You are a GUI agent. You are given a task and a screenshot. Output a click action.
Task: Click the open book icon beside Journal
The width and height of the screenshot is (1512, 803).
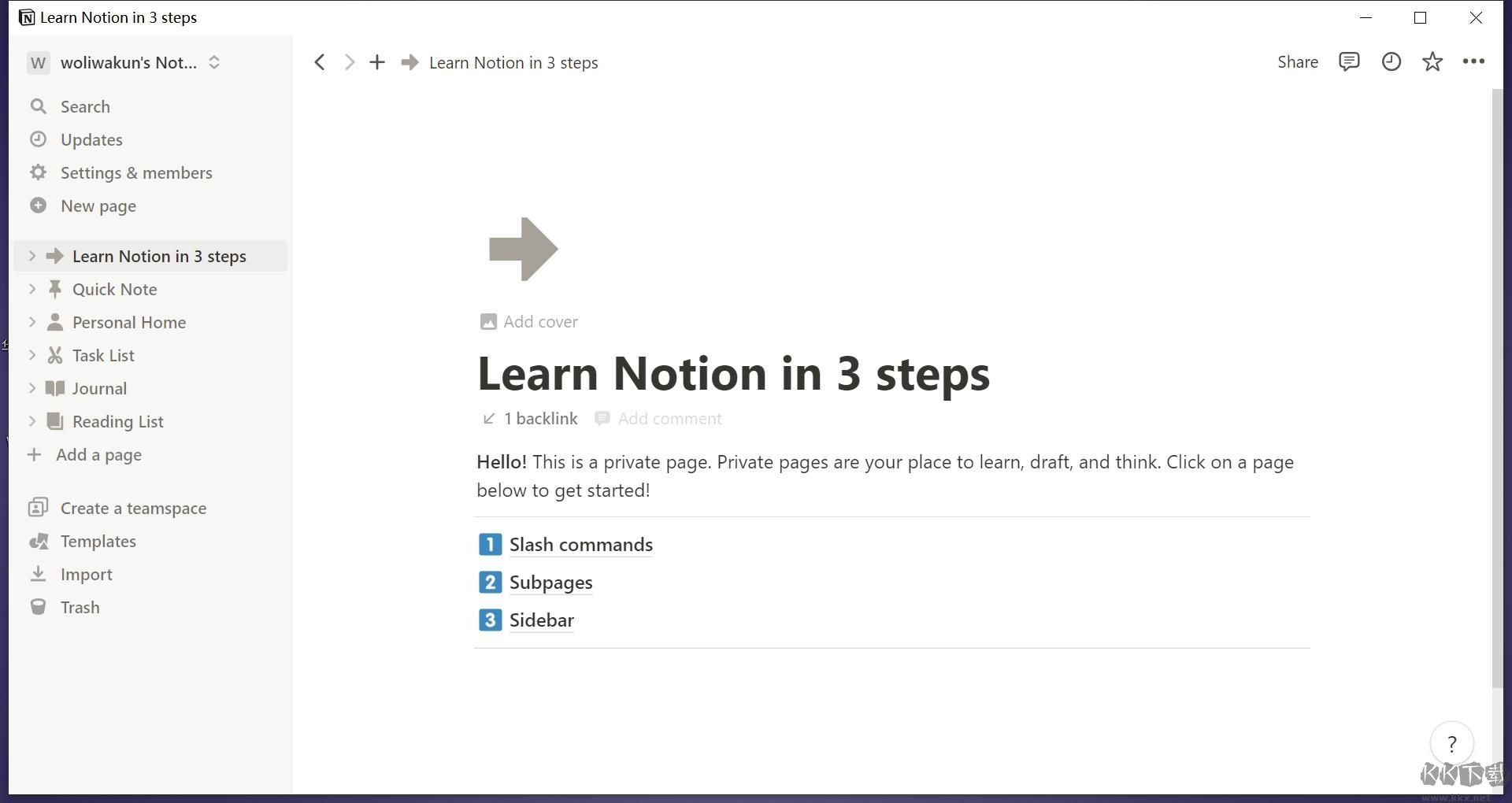[x=55, y=388]
